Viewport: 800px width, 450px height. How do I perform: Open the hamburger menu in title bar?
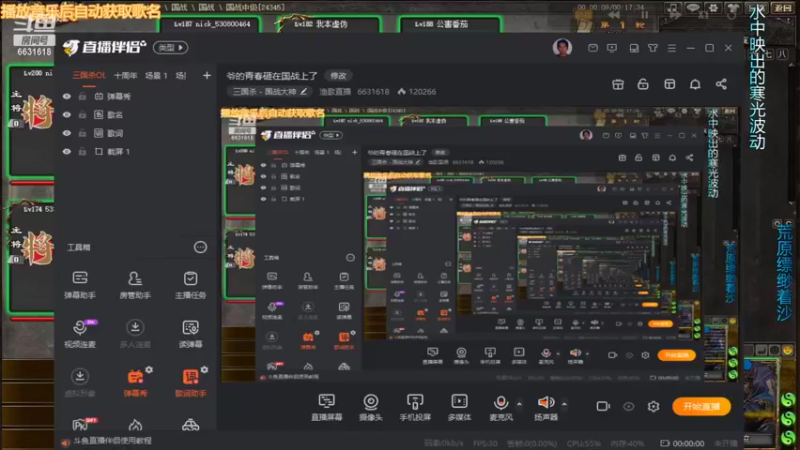coord(671,48)
